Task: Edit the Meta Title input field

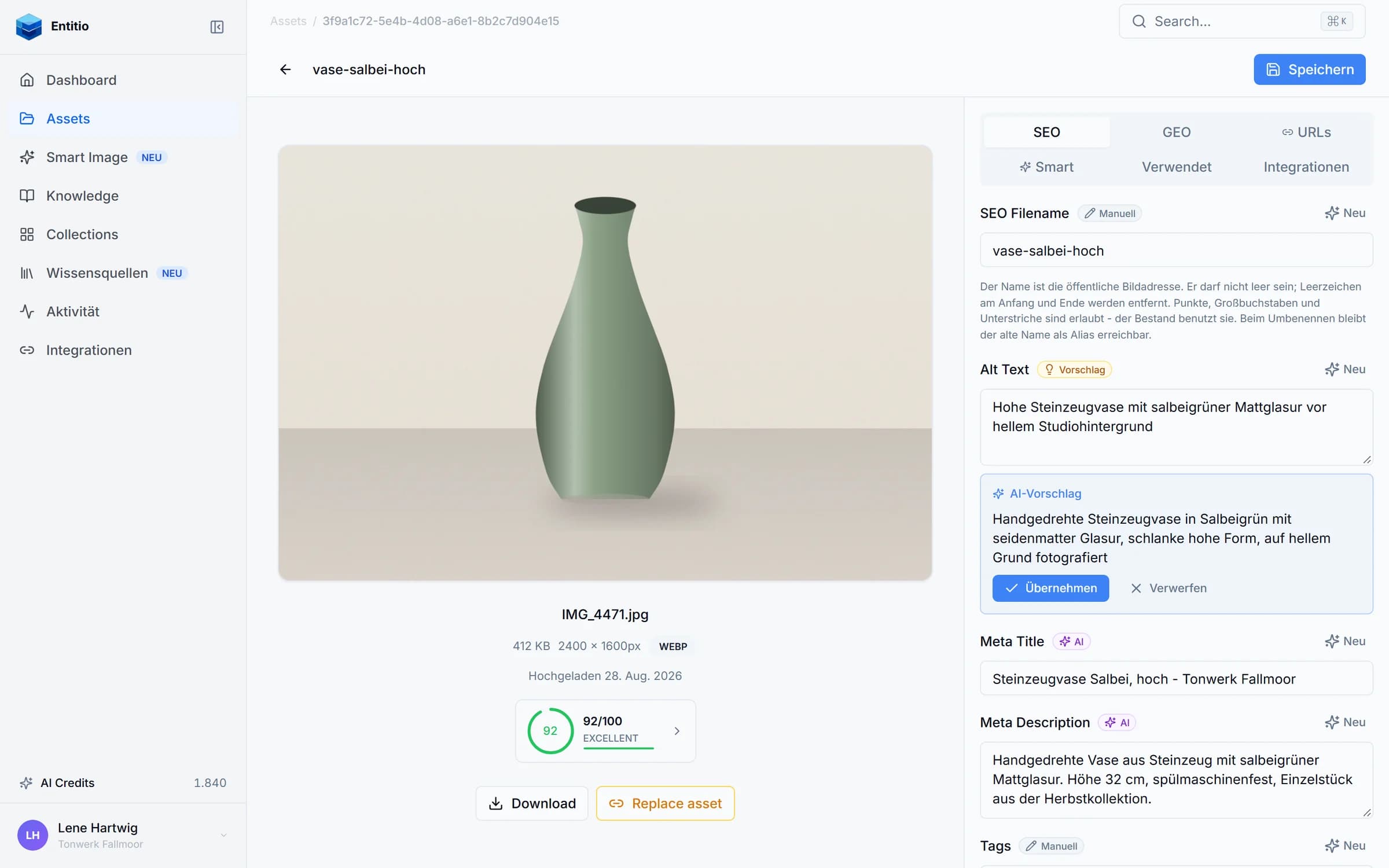Action: (1176, 679)
